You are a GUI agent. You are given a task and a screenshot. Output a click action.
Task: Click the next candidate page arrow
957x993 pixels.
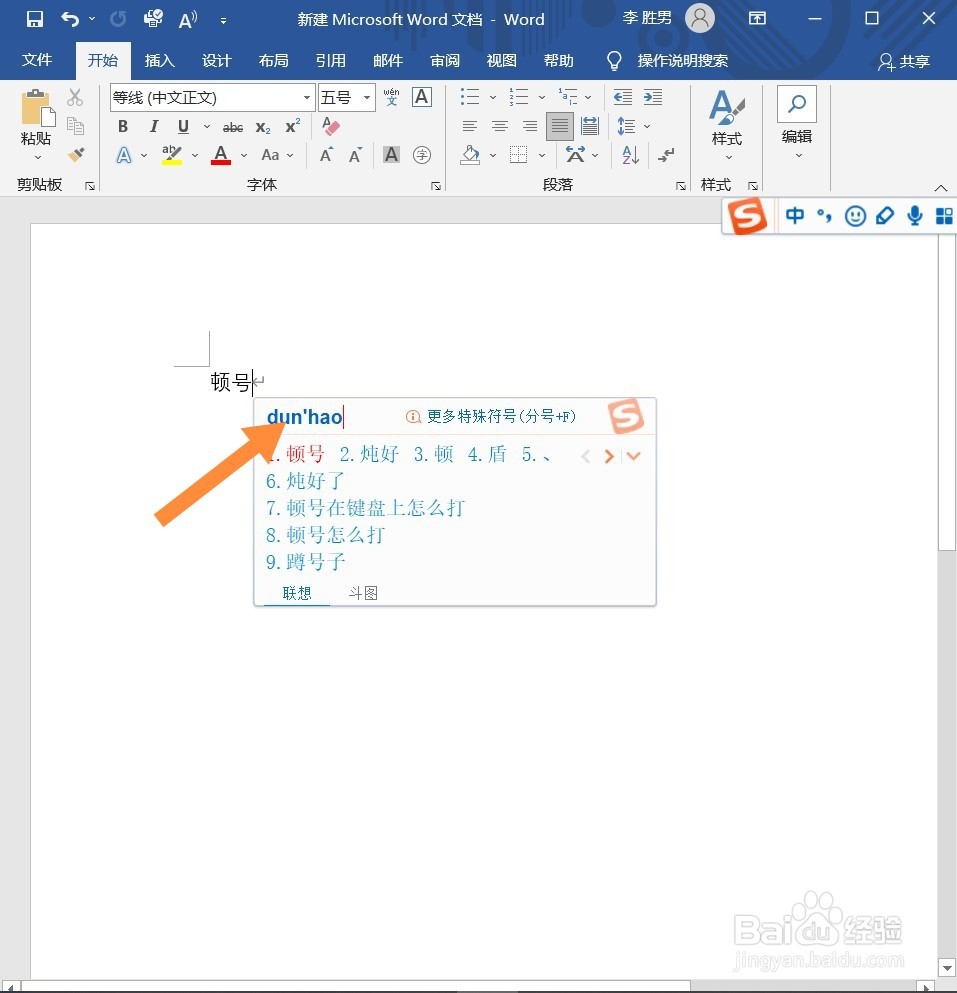[x=610, y=455]
